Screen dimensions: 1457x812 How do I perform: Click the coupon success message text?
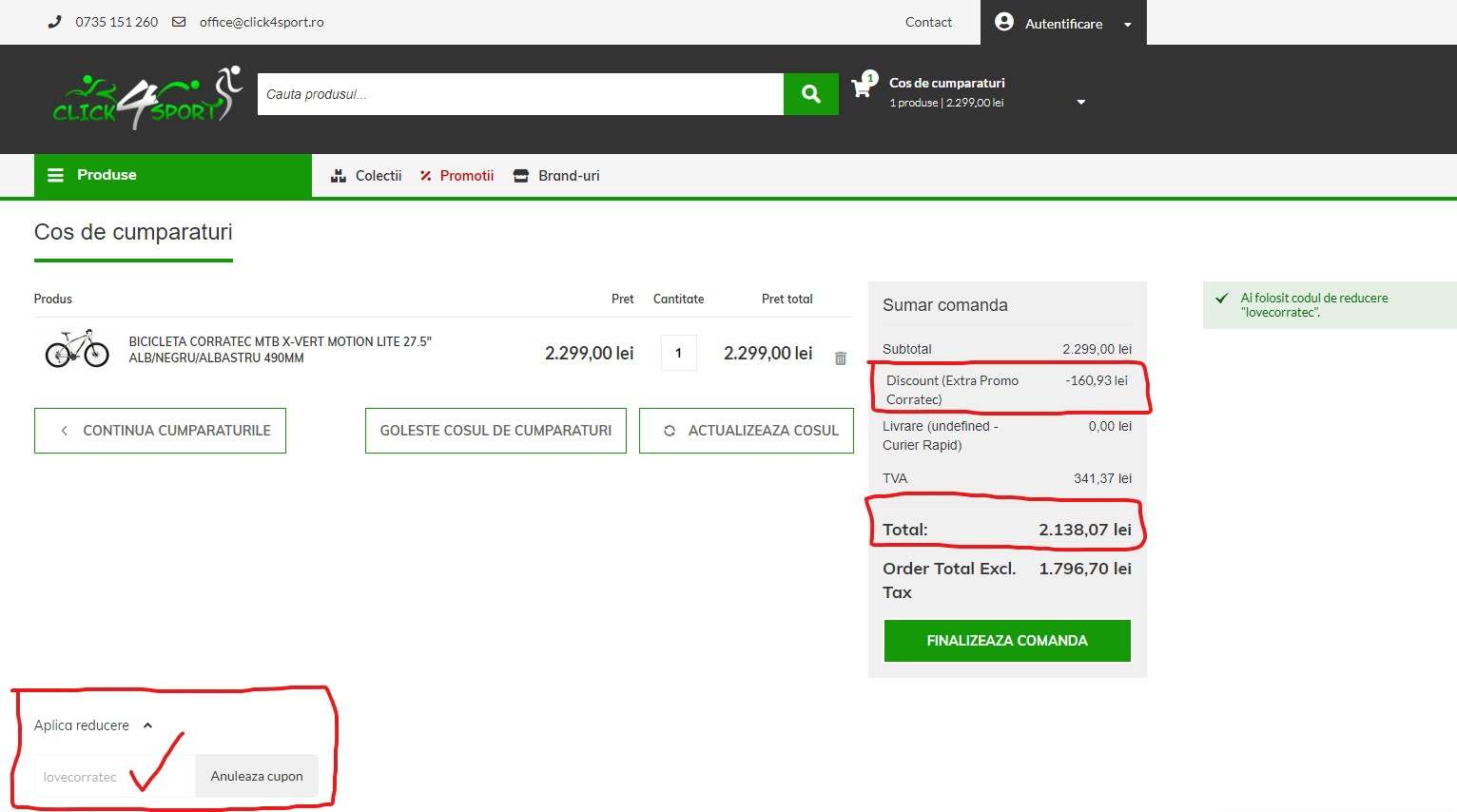click(1313, 305)
